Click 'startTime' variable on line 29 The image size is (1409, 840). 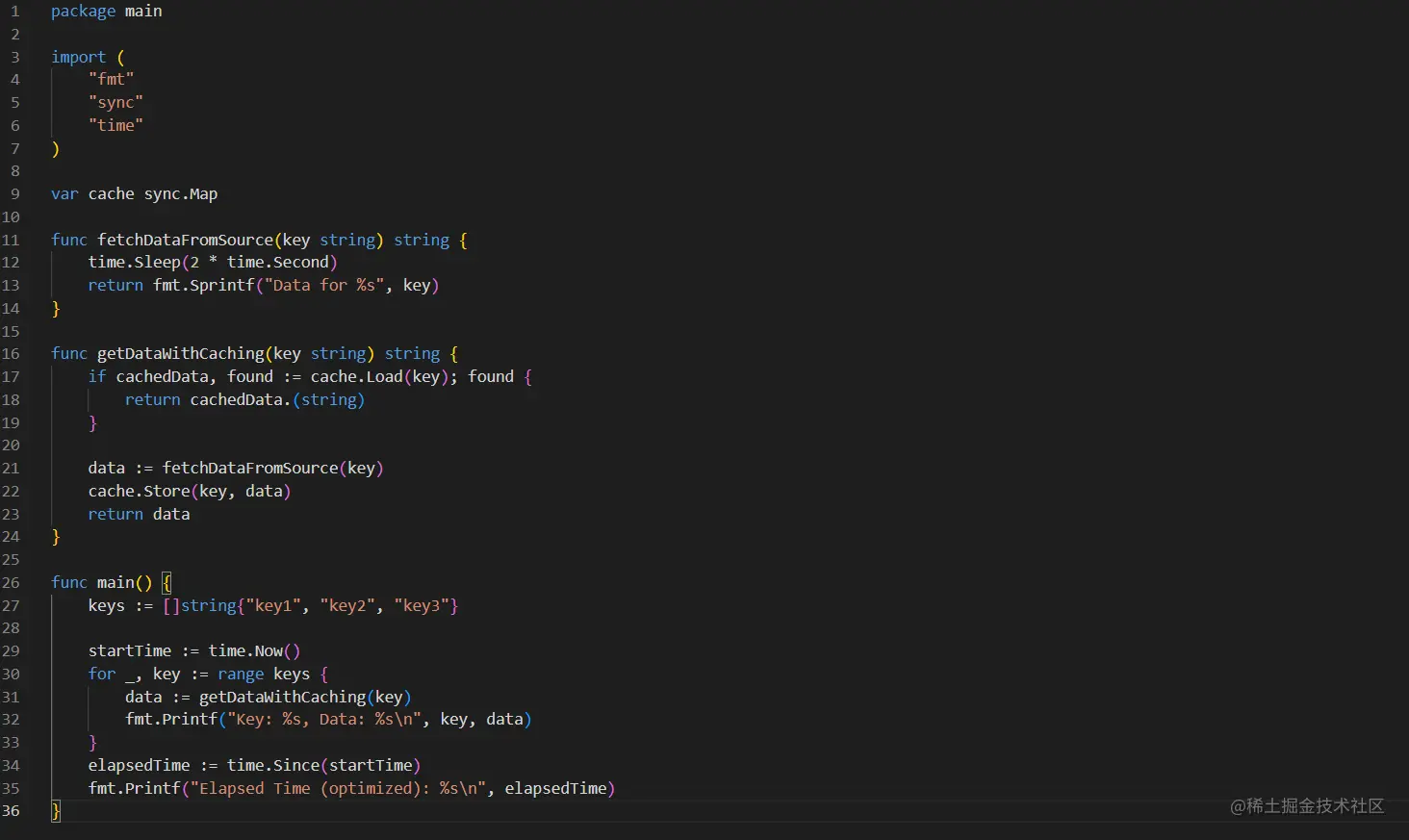pos(130,651)
